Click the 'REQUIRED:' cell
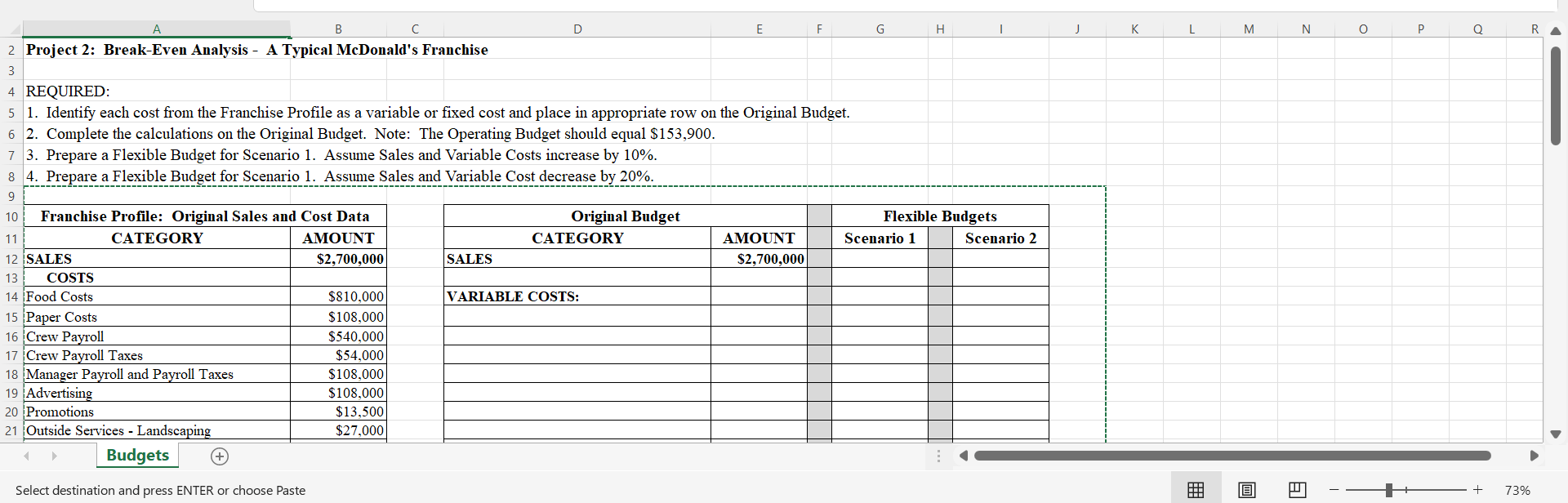 (68, 91)
